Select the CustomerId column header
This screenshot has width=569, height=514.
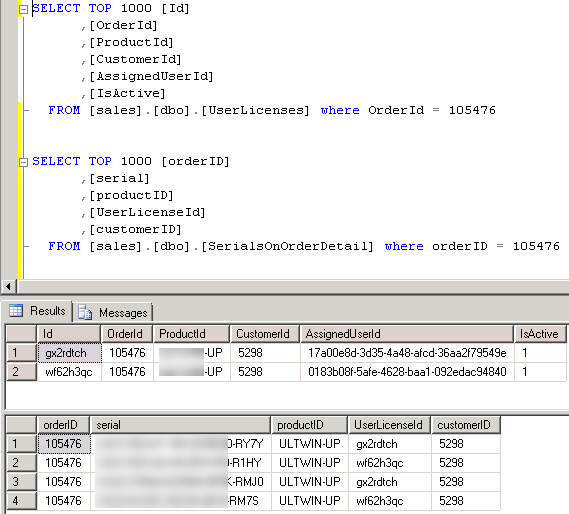coord(265,334)
